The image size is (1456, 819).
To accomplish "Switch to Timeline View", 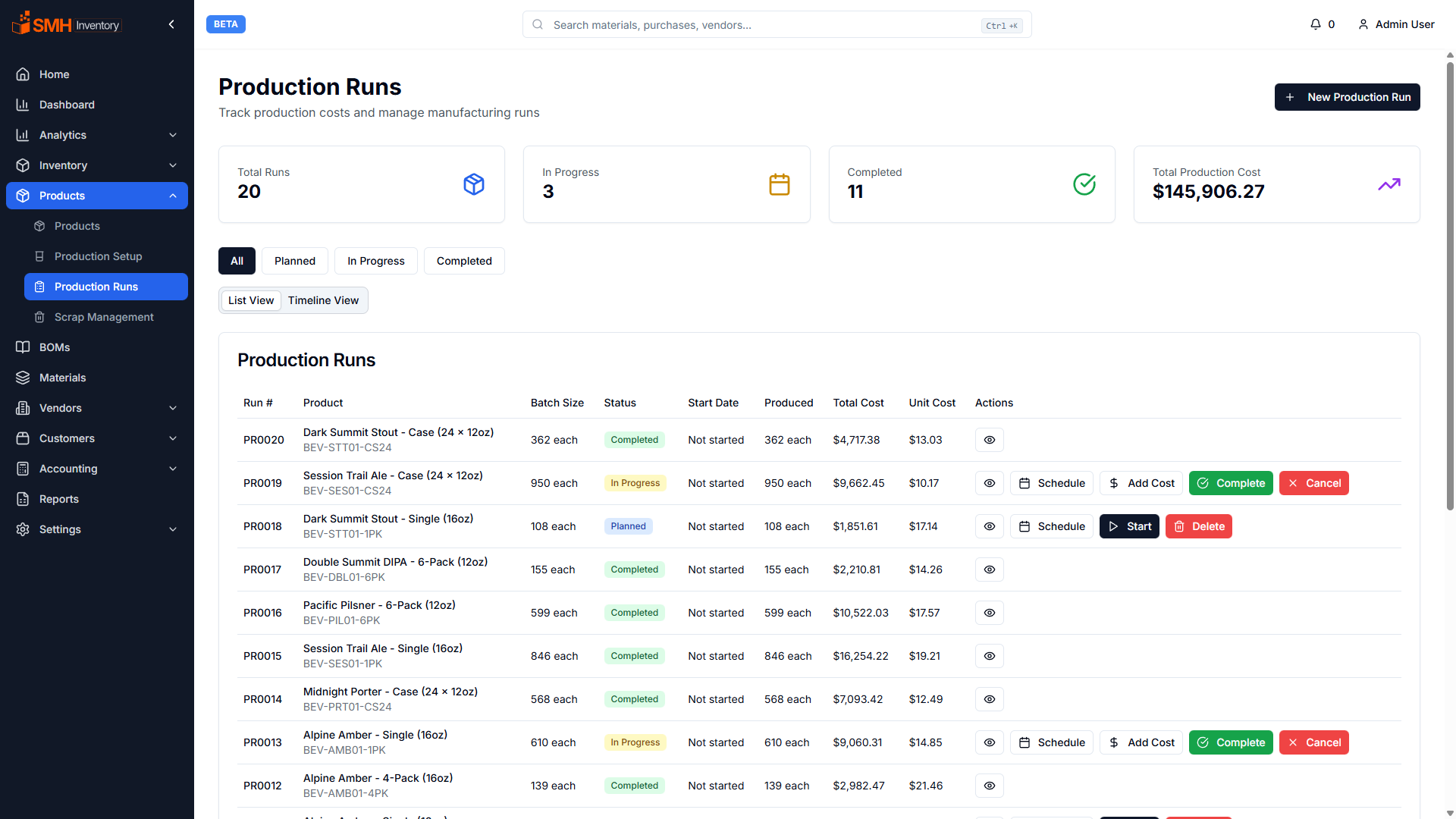I will coord(323,300).
